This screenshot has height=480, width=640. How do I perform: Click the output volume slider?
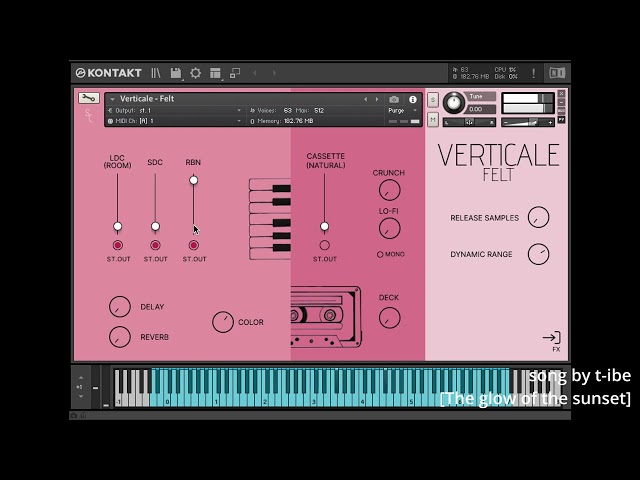[x=528, y=122]
